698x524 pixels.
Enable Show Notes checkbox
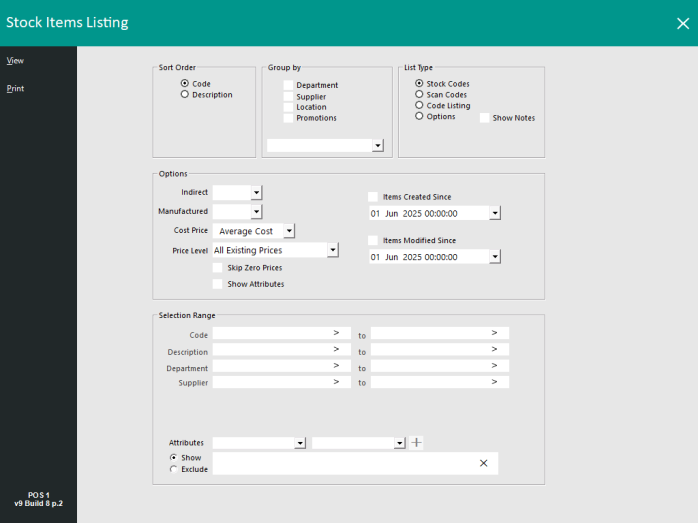pos(485,118)
